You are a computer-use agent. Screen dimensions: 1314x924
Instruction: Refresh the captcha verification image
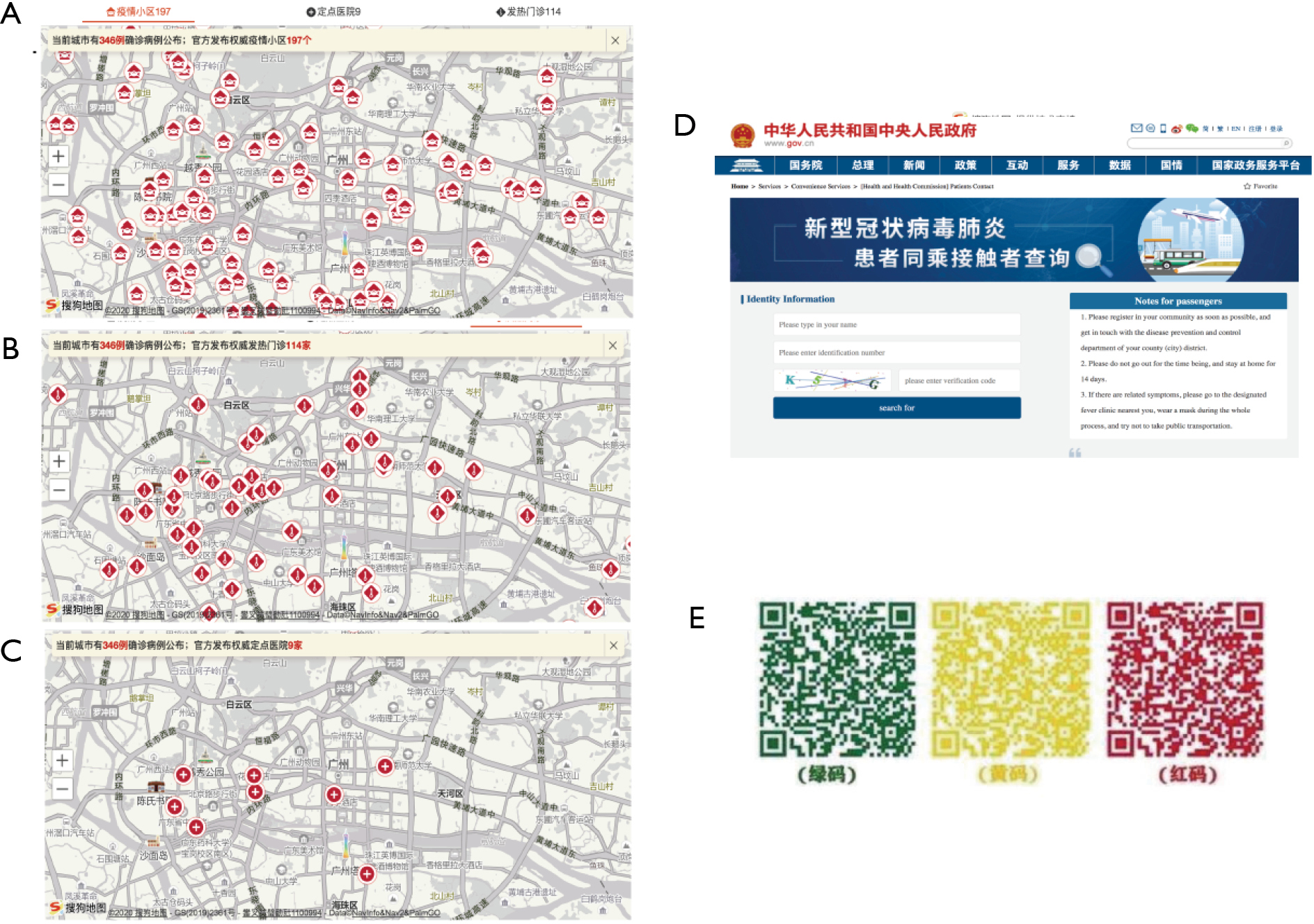tap(832, 381)
